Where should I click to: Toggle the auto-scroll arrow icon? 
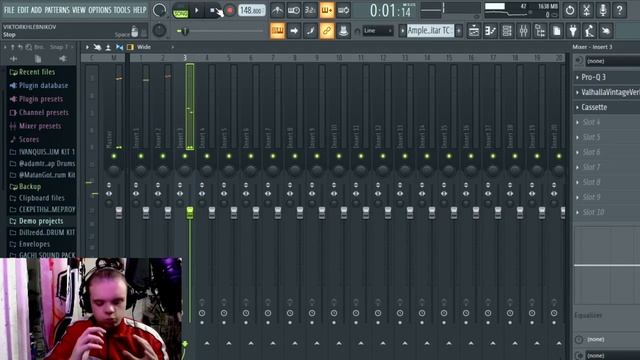[294, 31]
